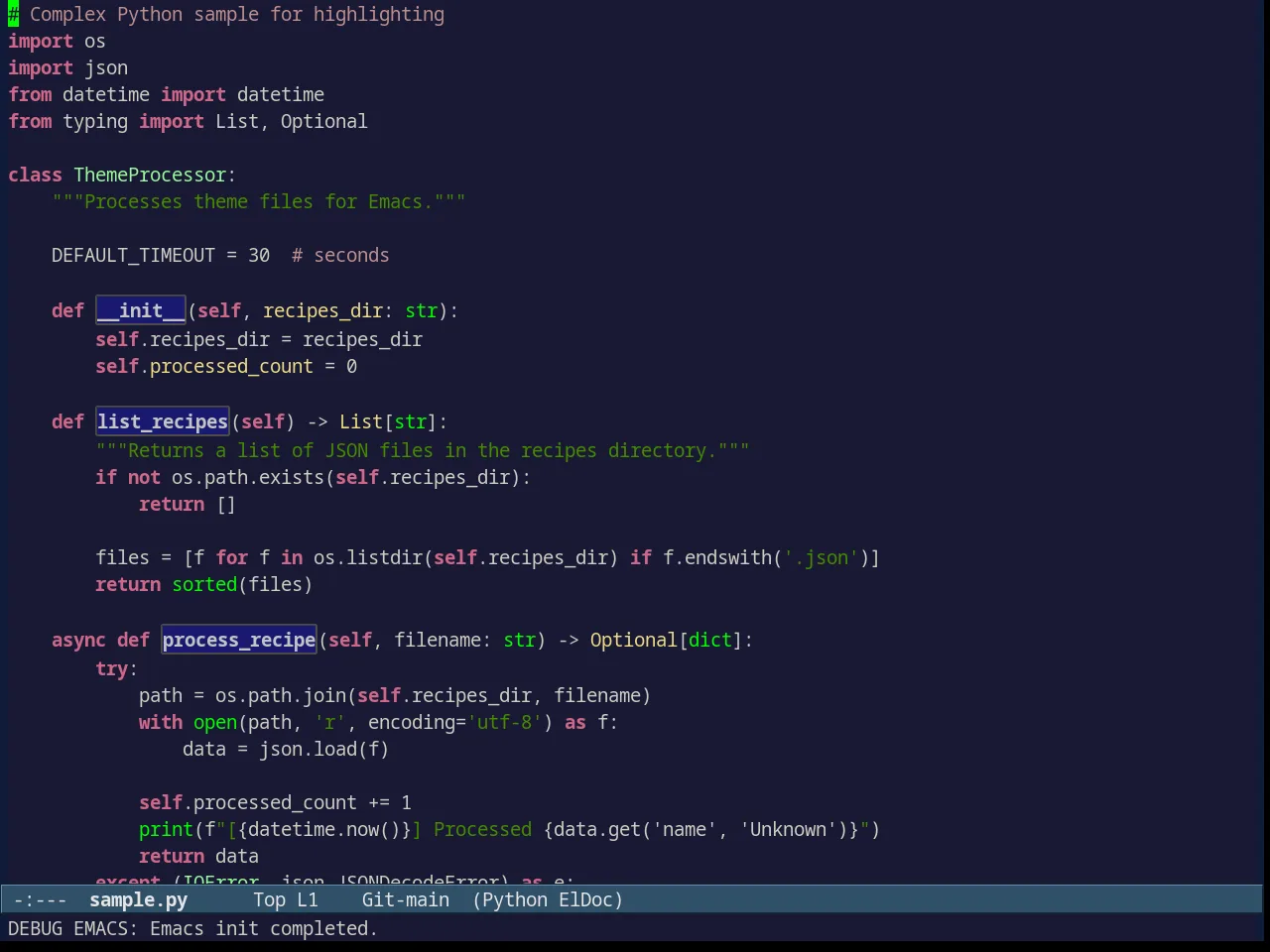This screenshot has width=1270, height=952.
Task: Click the 'try:' keyword
Action: pos(116,668)
